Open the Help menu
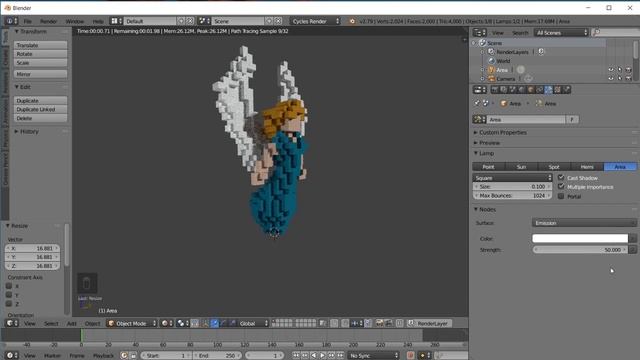 pos(98,21)
